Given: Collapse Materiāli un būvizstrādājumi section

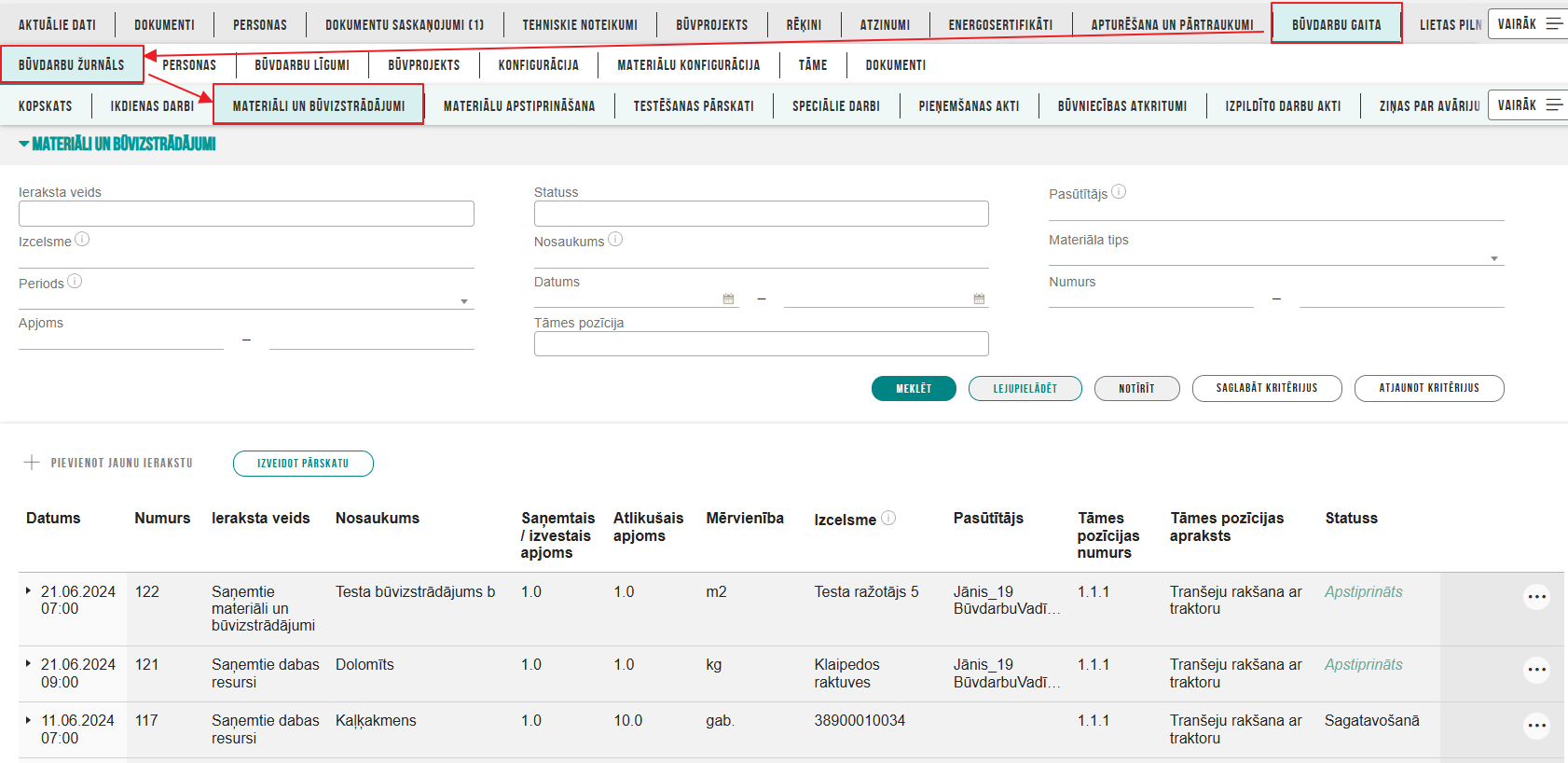Looking at the screenshot, I should (x=24, y=144).
